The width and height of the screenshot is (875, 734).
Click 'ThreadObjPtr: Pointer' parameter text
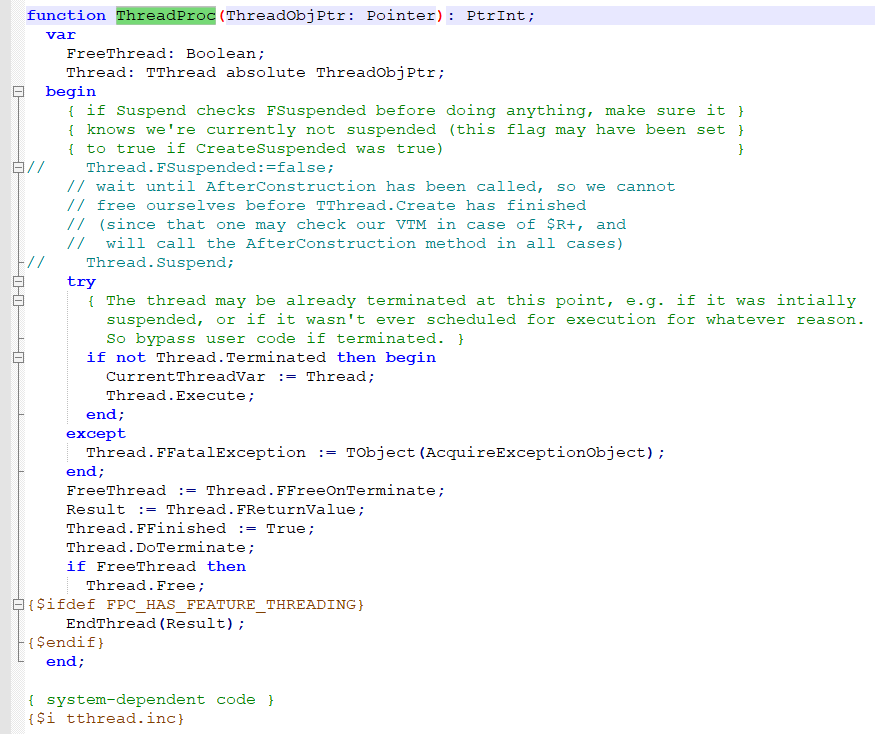(331, 16)
